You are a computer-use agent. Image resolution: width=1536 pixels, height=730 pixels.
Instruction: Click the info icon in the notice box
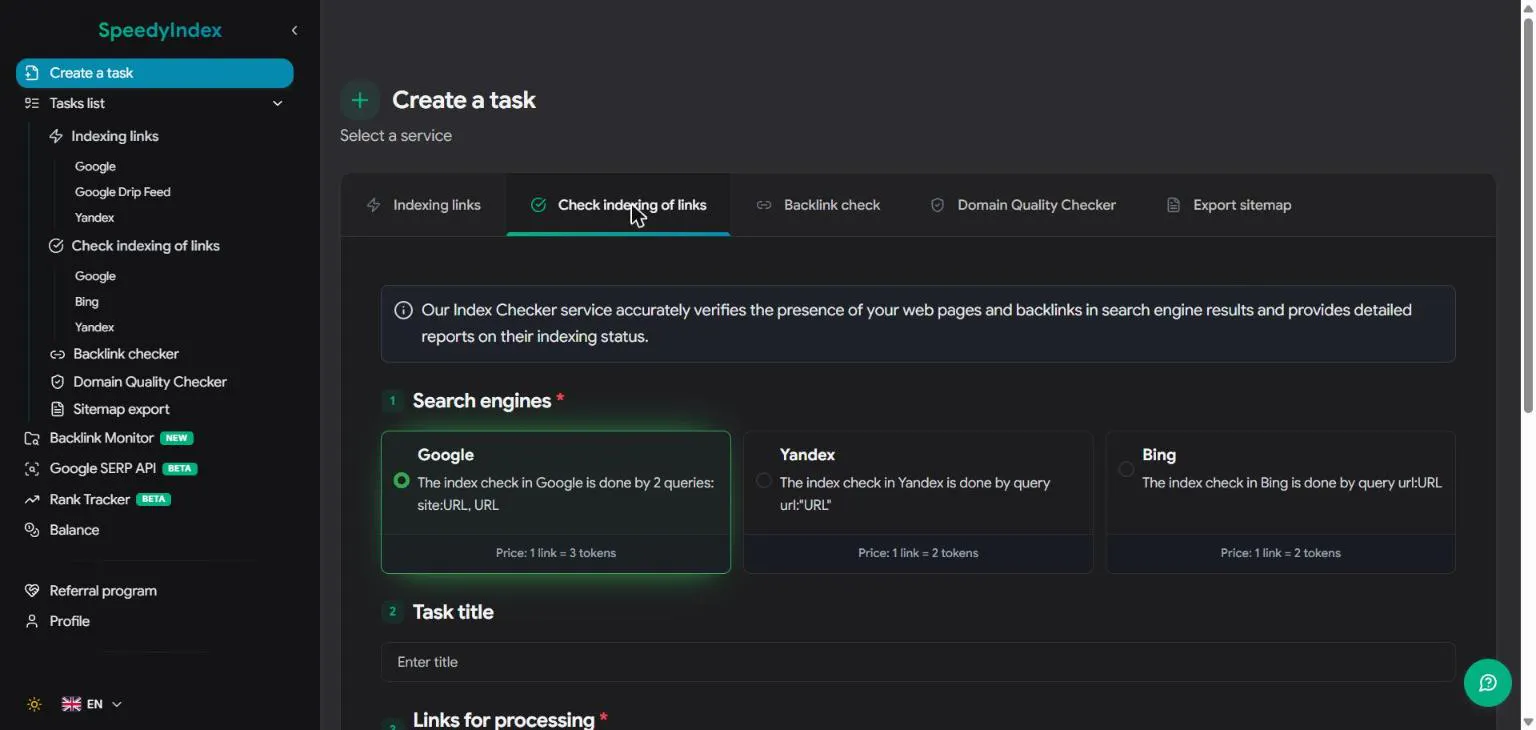(403, 311)
